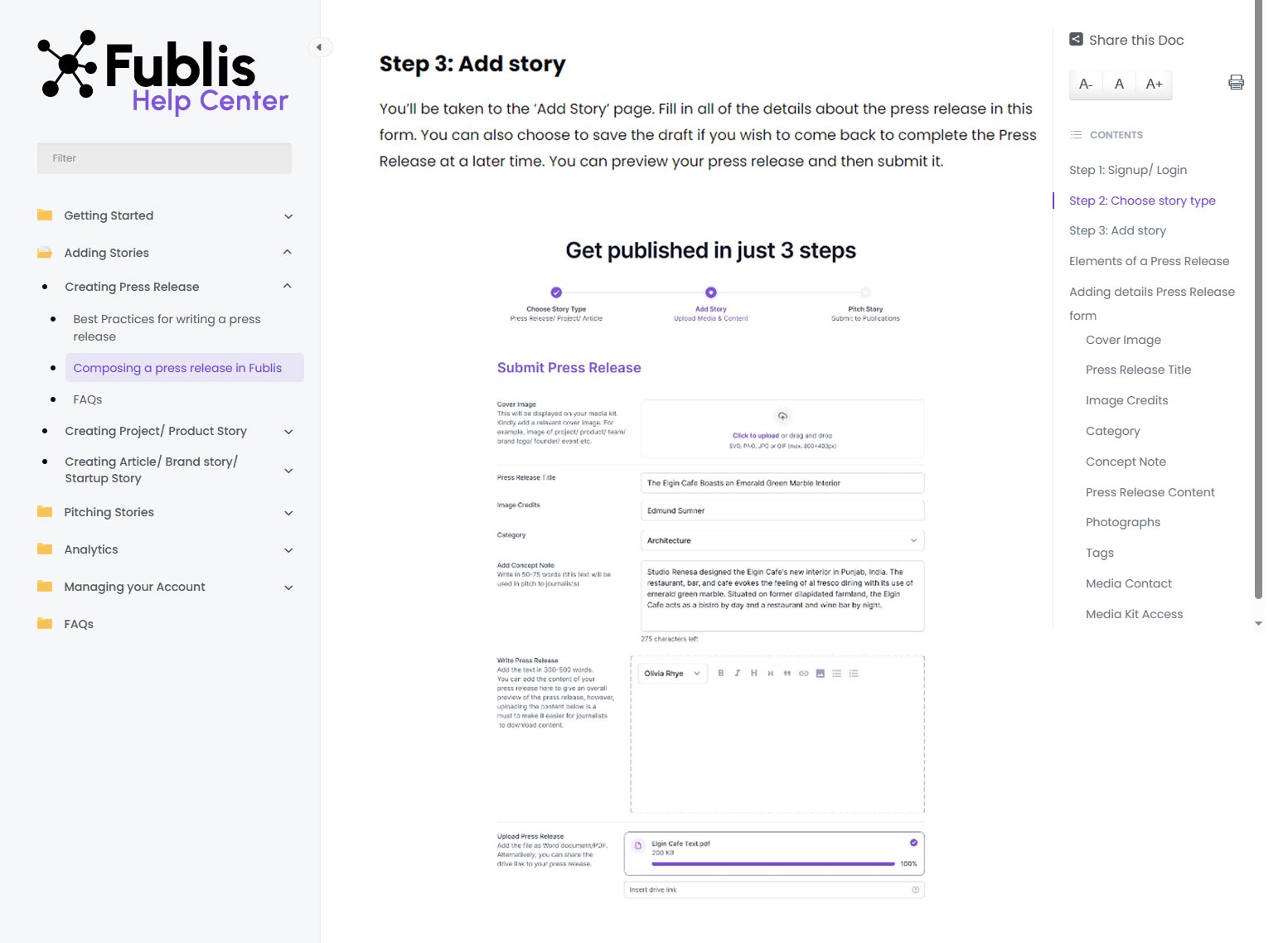Click the list icon next to CONTENTS
This screenshot has width=1288, height=943.
point(1076,134)
